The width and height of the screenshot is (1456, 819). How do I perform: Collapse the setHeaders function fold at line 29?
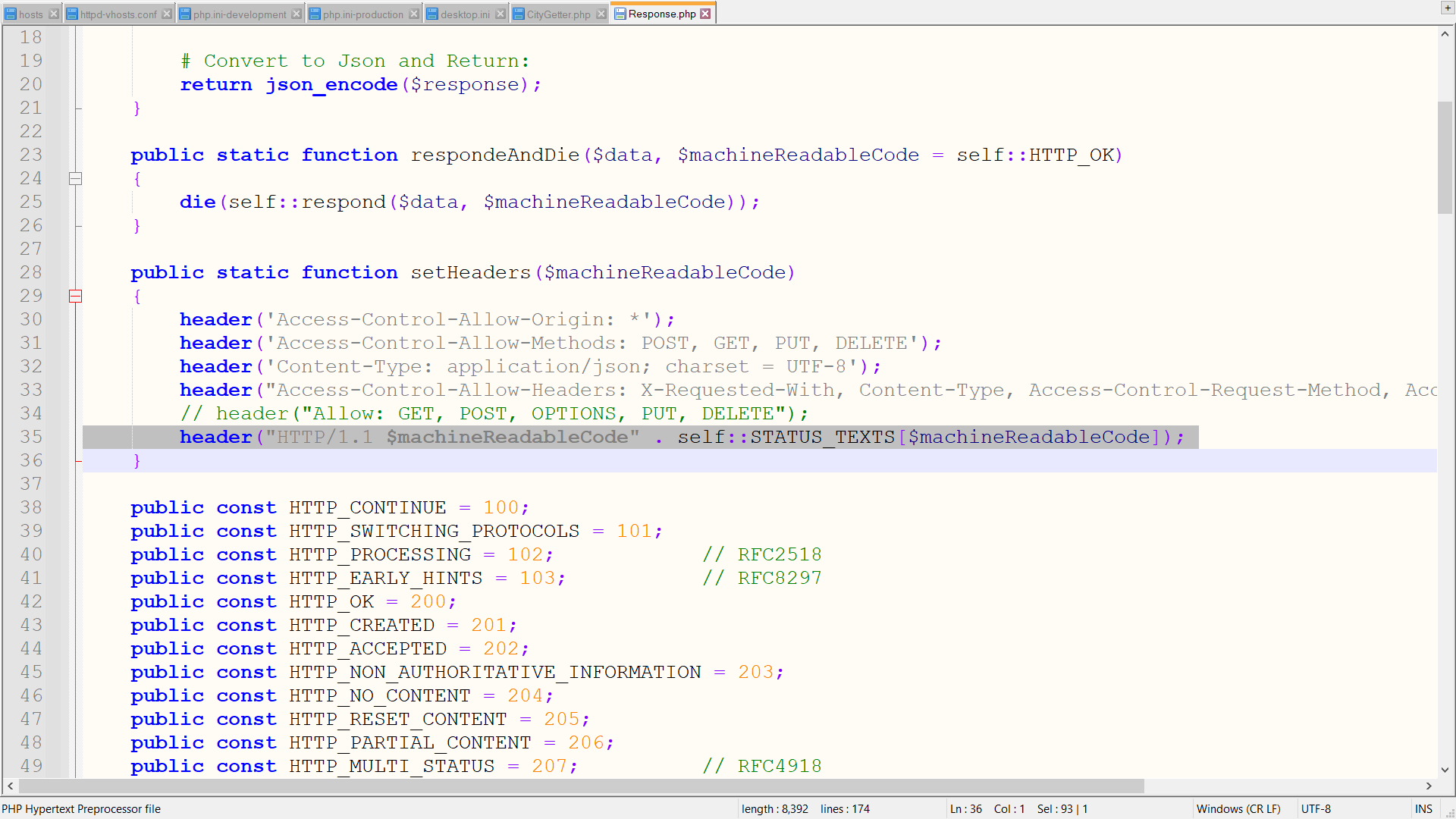coord(75,297)
